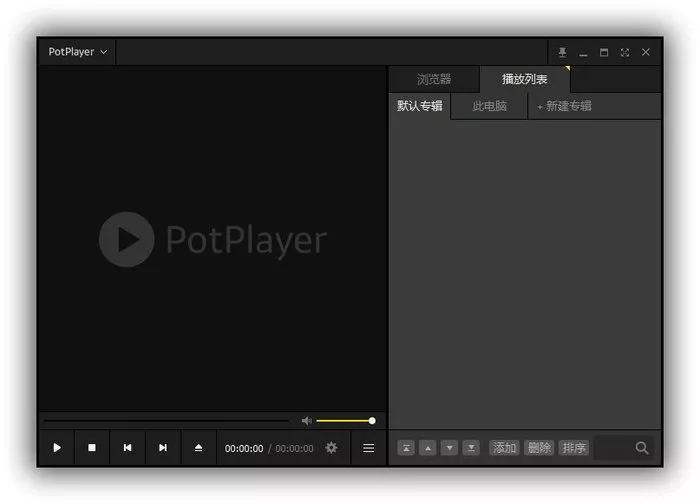Select the 此电脑 album tab
700x504 pixels.
click(x=490, y=106)
